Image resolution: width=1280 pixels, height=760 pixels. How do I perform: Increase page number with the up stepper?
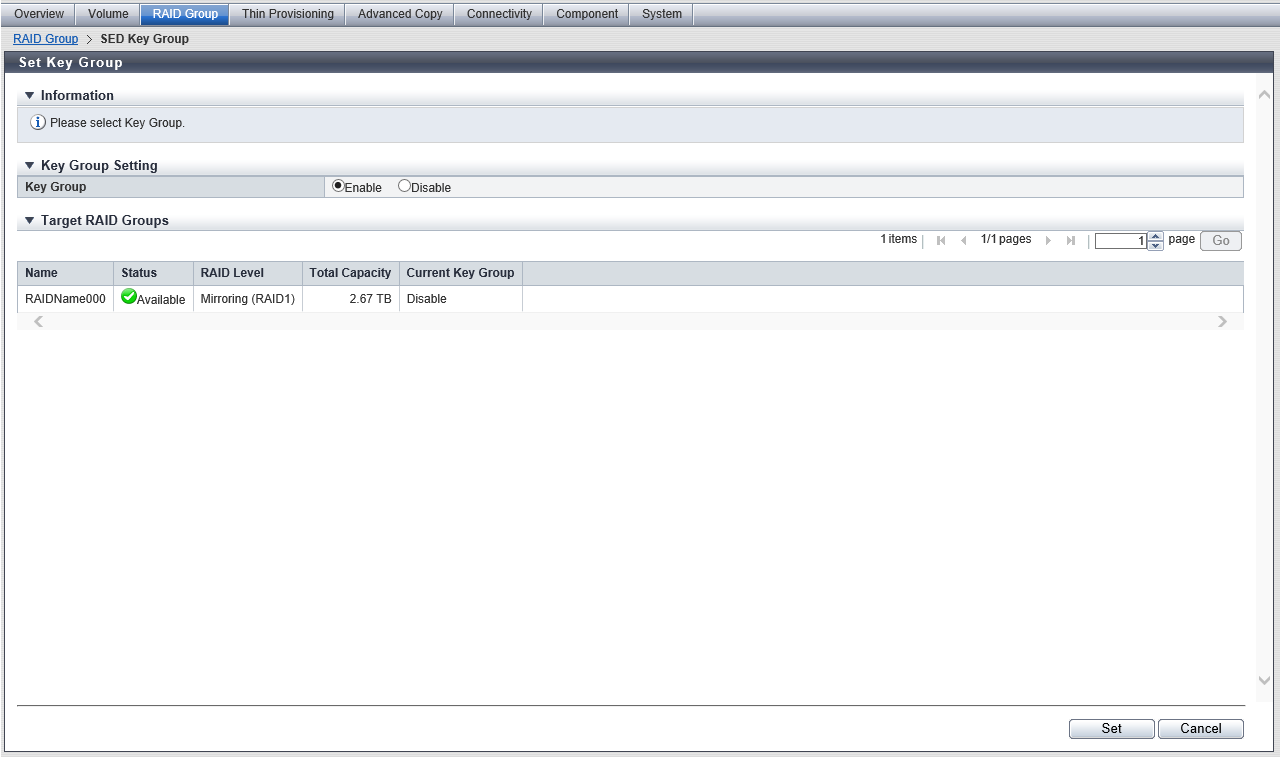click(1156, 237)
